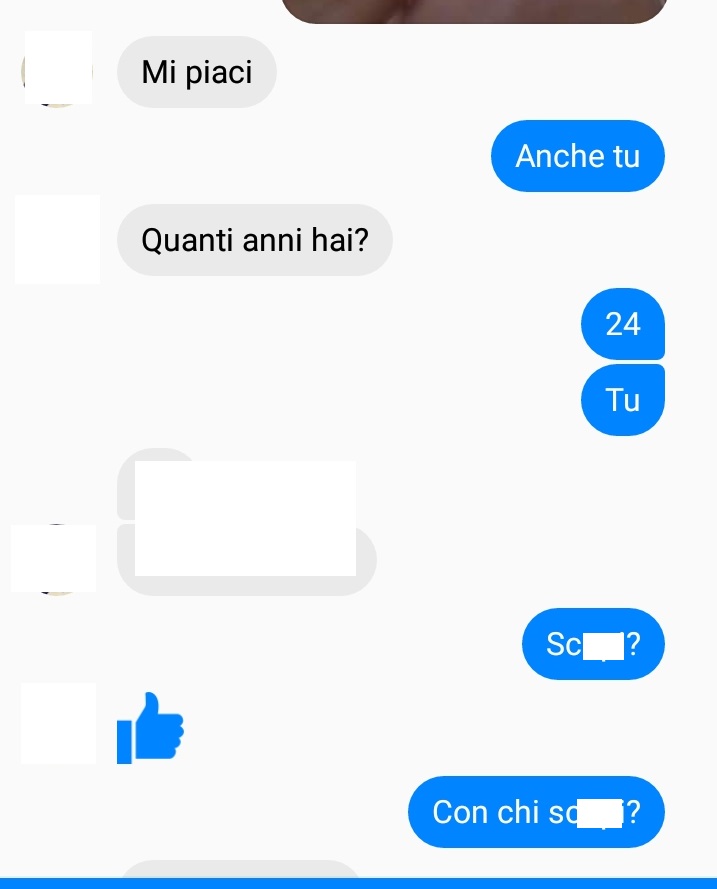This screenshot has height=889, width=717.
Task: Open the contact avatar beside the thumbs-up
Action: pyautogui.click(x=58, y=723)
